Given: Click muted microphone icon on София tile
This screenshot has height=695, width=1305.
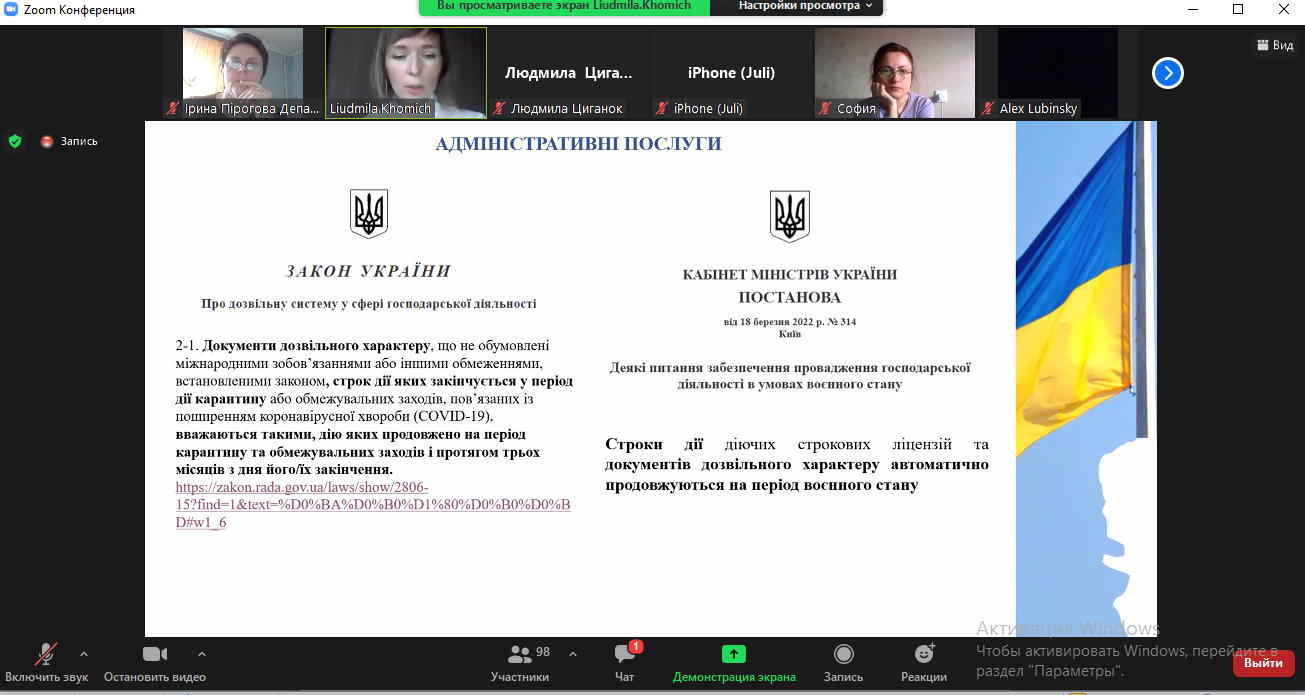Looking at the screenshot, I should click(827, 108).
